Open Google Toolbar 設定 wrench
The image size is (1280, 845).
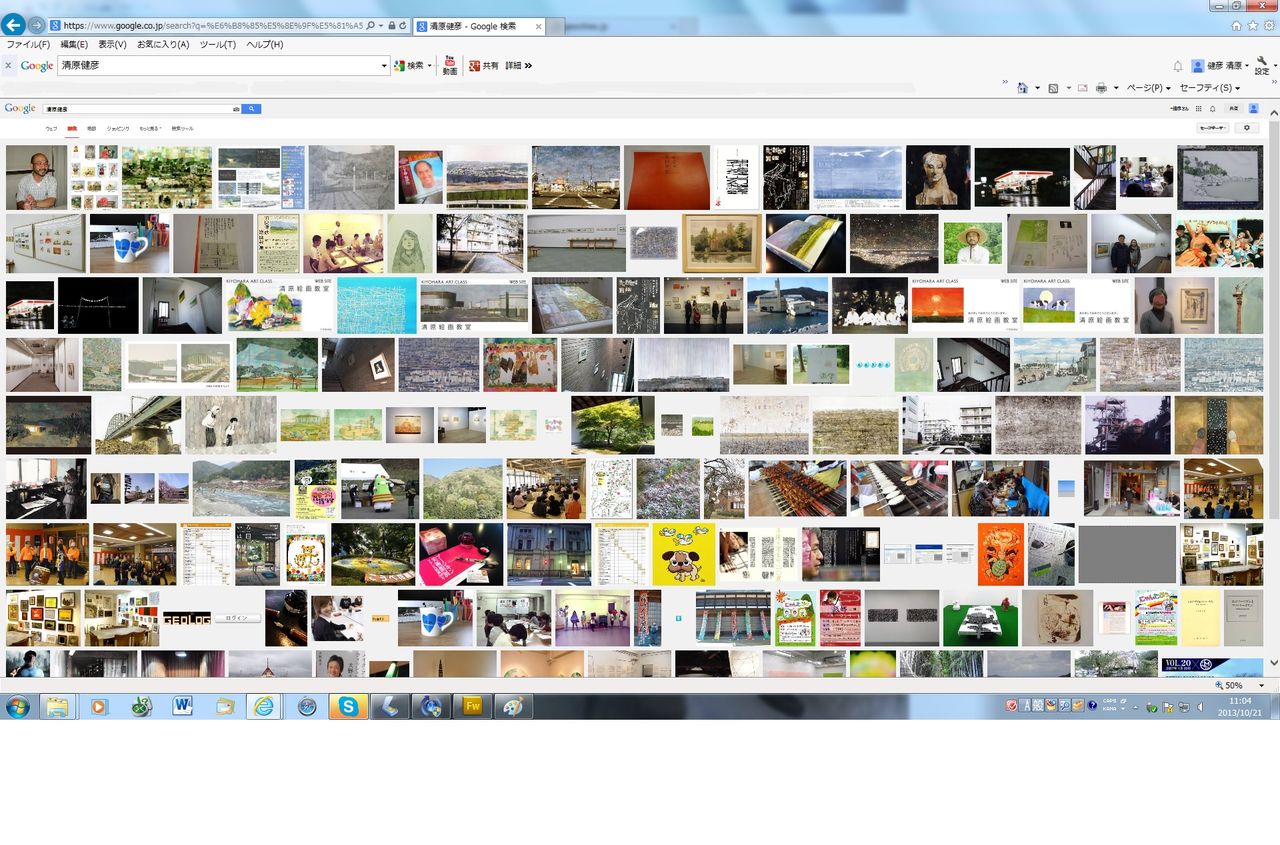click(x=1262, y=66)
